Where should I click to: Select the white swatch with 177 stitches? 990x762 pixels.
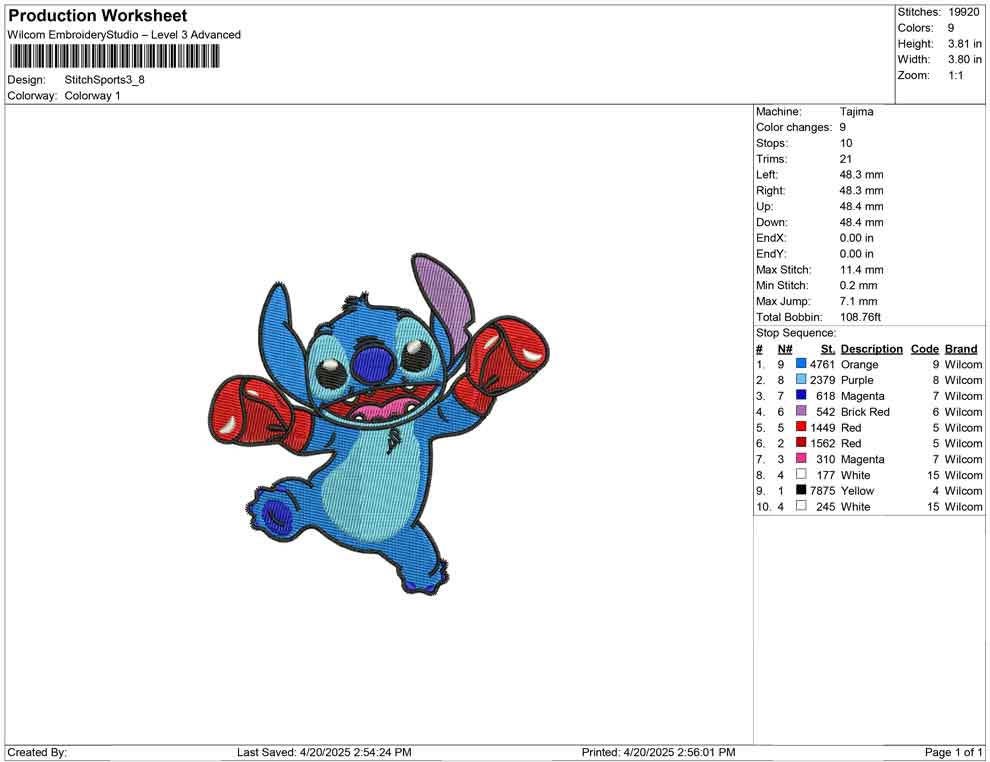point(801,474)
